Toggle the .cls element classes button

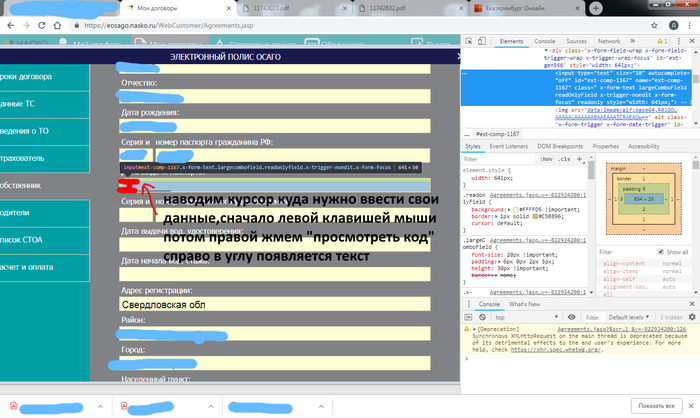tap(566, 159)
